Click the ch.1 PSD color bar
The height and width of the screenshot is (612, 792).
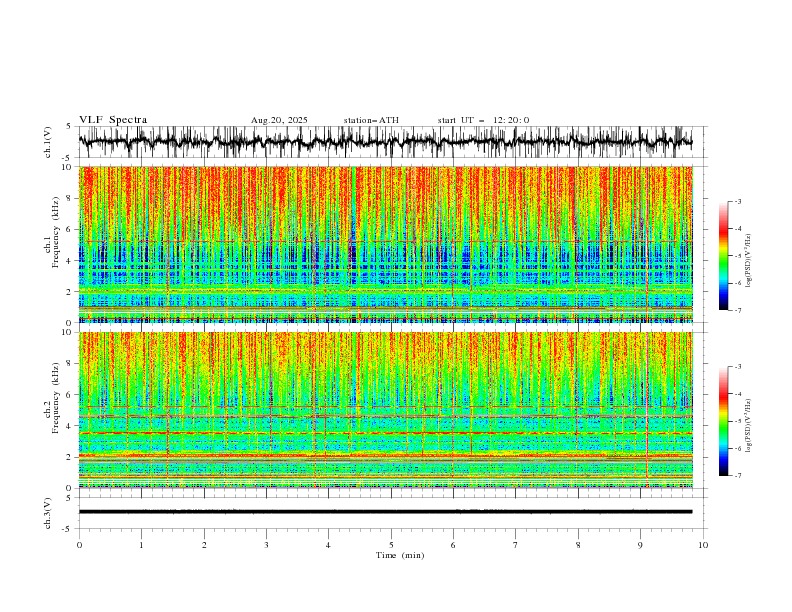723,256
